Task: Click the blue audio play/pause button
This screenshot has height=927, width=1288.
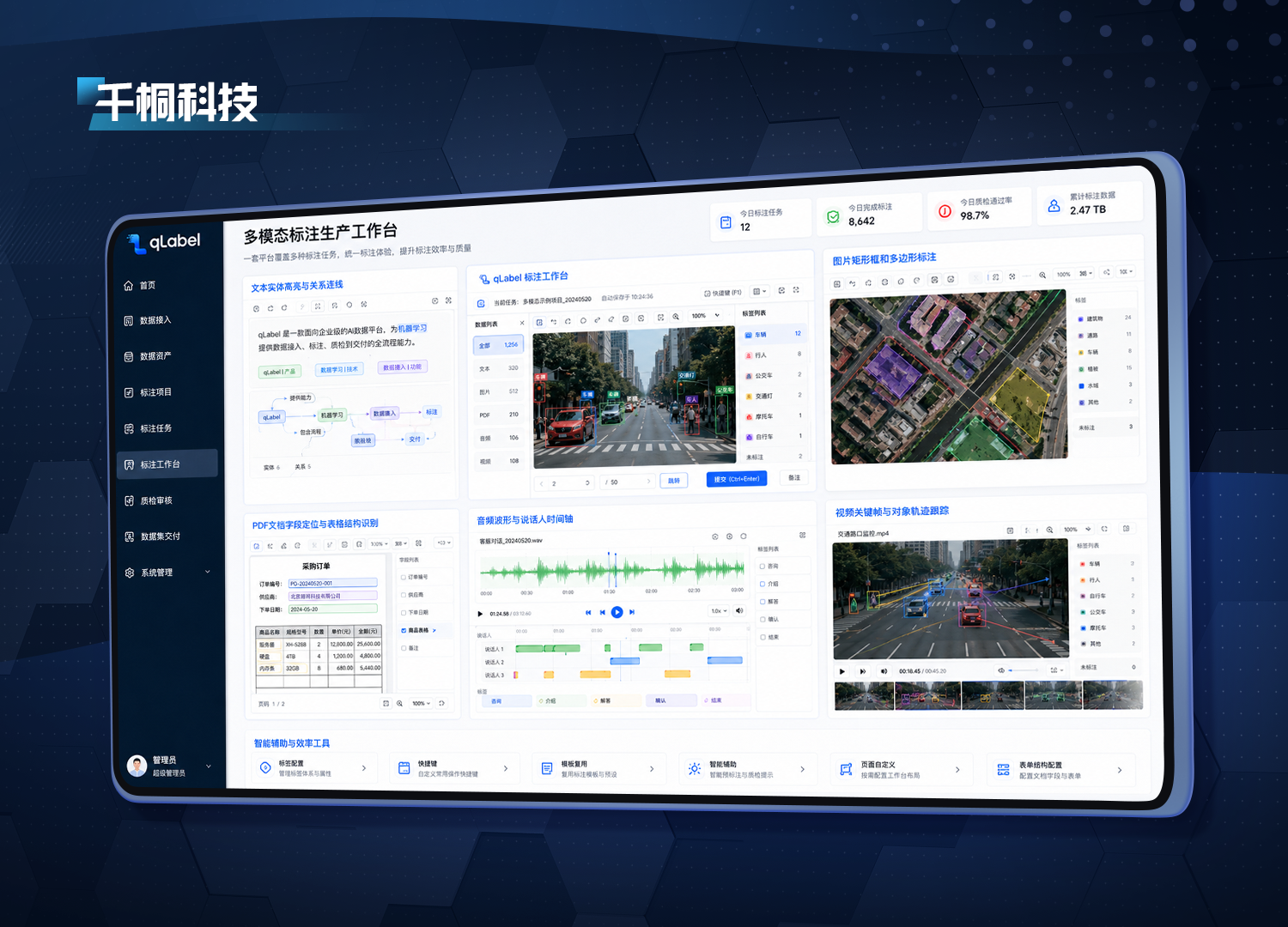Action: pyautogui.click(x=617, y=612)
